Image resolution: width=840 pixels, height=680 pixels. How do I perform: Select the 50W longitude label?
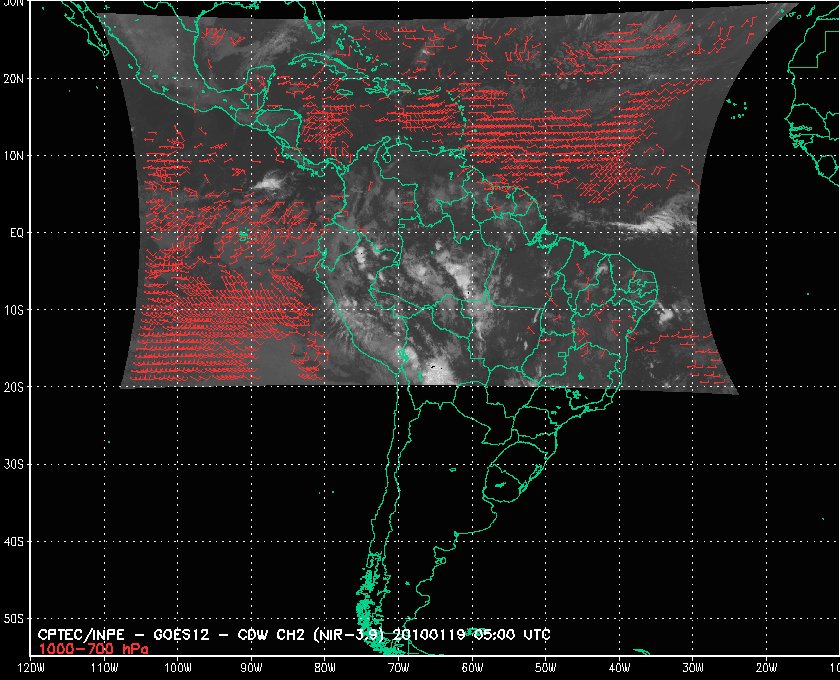click(x=545, y=668)
